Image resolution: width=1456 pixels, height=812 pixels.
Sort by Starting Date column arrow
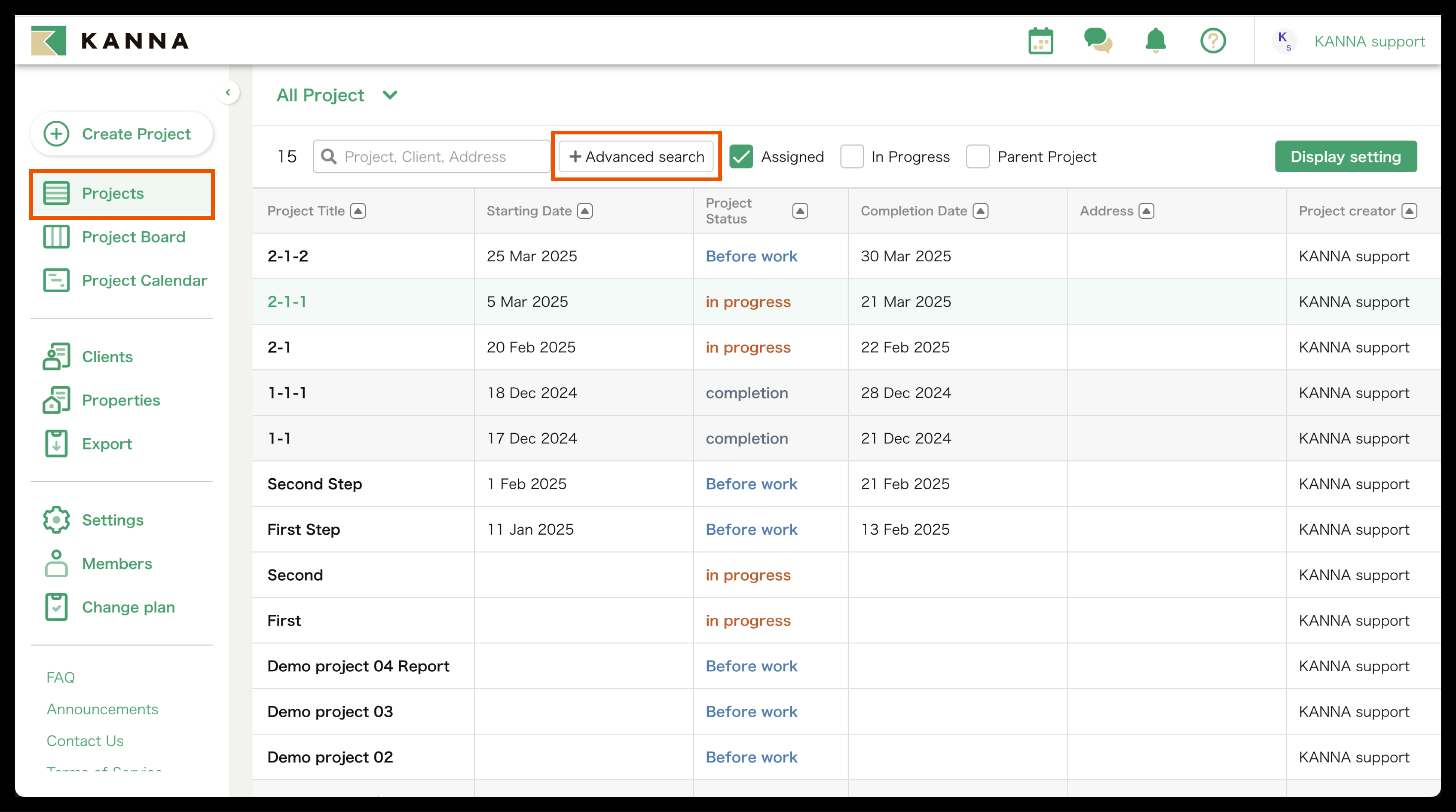click(x=585, y=211)
